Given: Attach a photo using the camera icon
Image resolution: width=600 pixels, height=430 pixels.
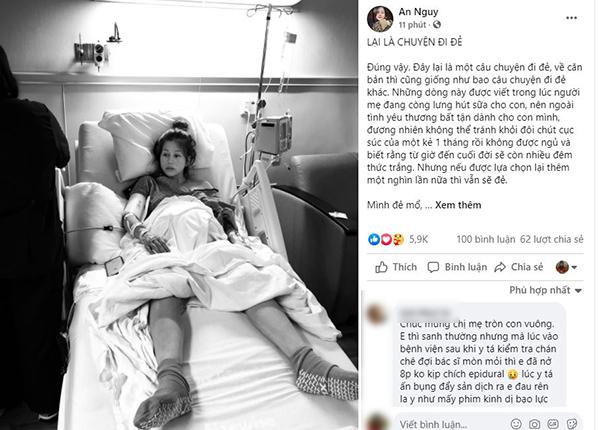Looking at the screenshot, I should [535, 423].
